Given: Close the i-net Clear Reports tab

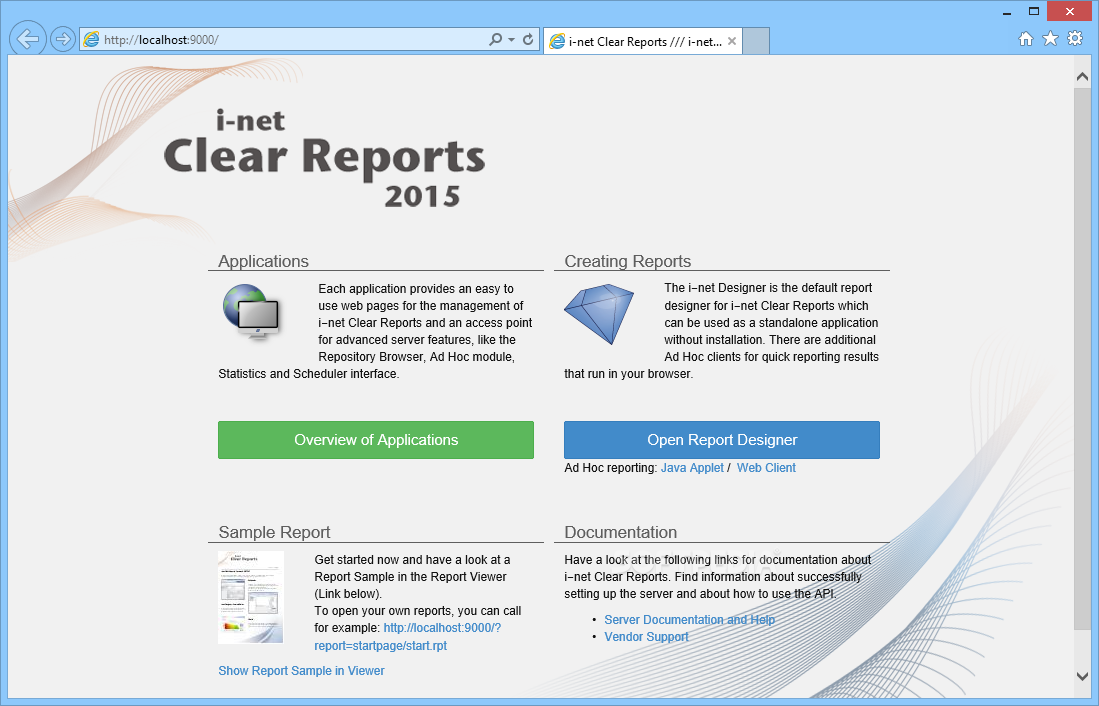Looking at the screenshot, I should (x=732, y=41).
